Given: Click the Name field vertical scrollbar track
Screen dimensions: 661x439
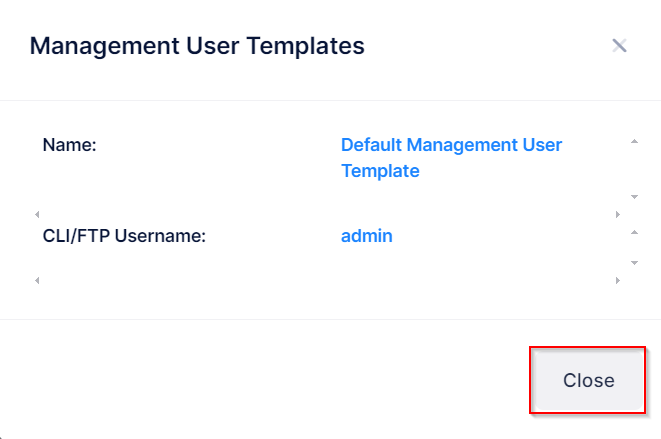Looking at the screenshot, I should pos(634,169).
